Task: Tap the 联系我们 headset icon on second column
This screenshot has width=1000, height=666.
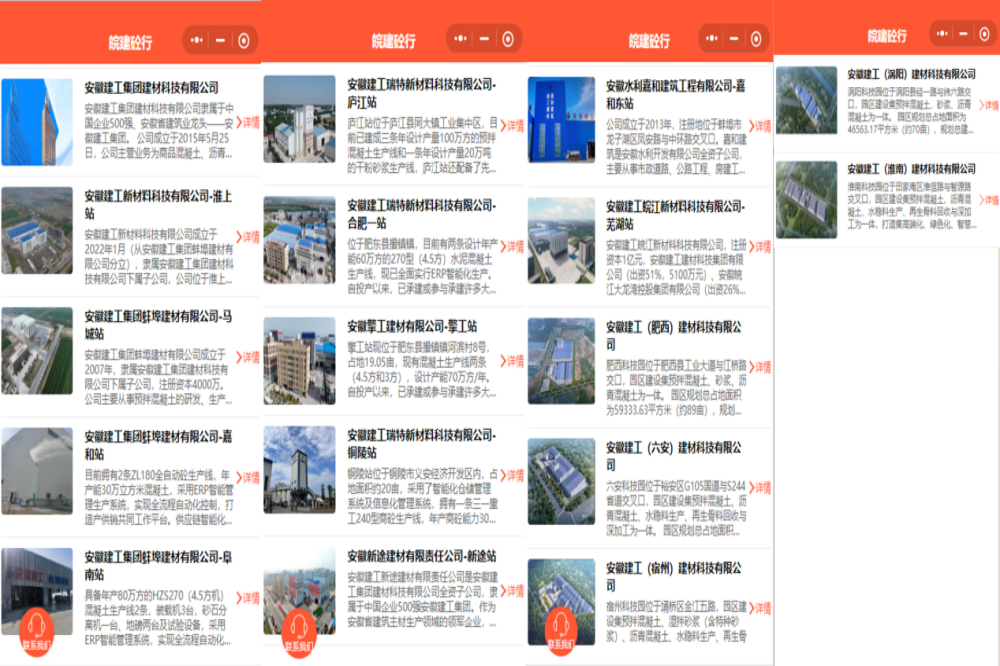Action: [297, 630]
